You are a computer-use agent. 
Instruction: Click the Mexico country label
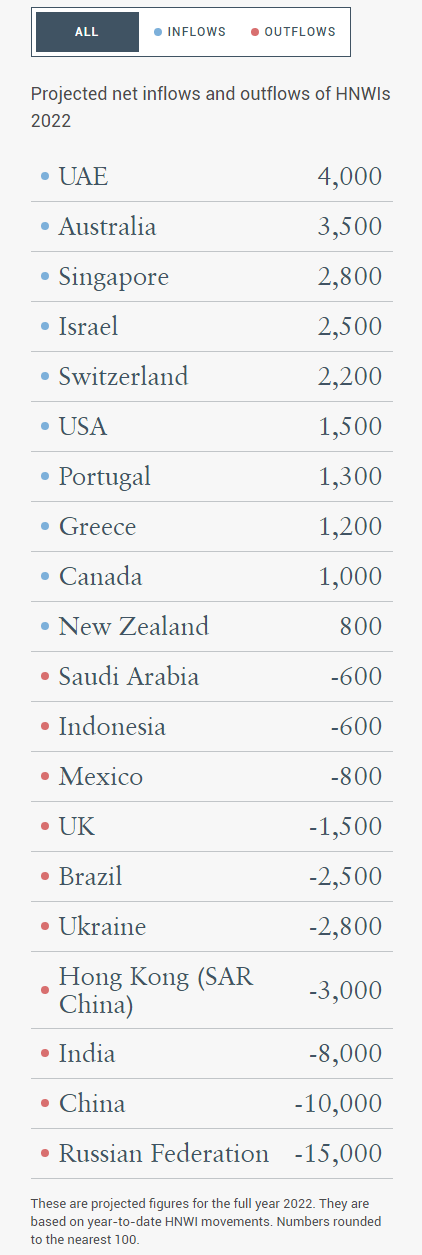(x=101, y=777)
